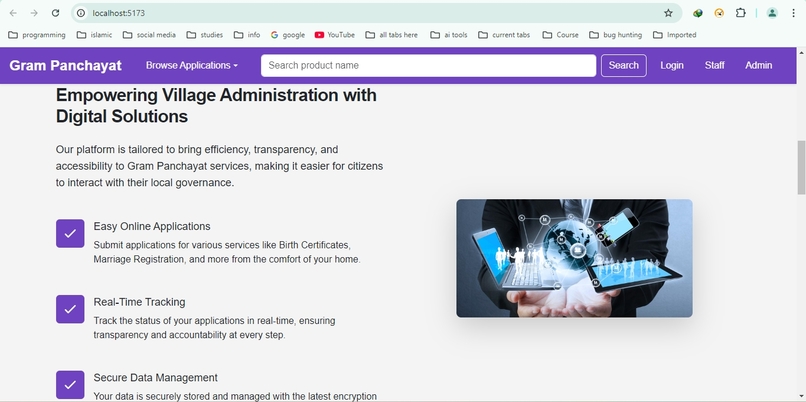Click the orange circular extension icon
This screenshot has height=402, width=806.
point(719,13)
